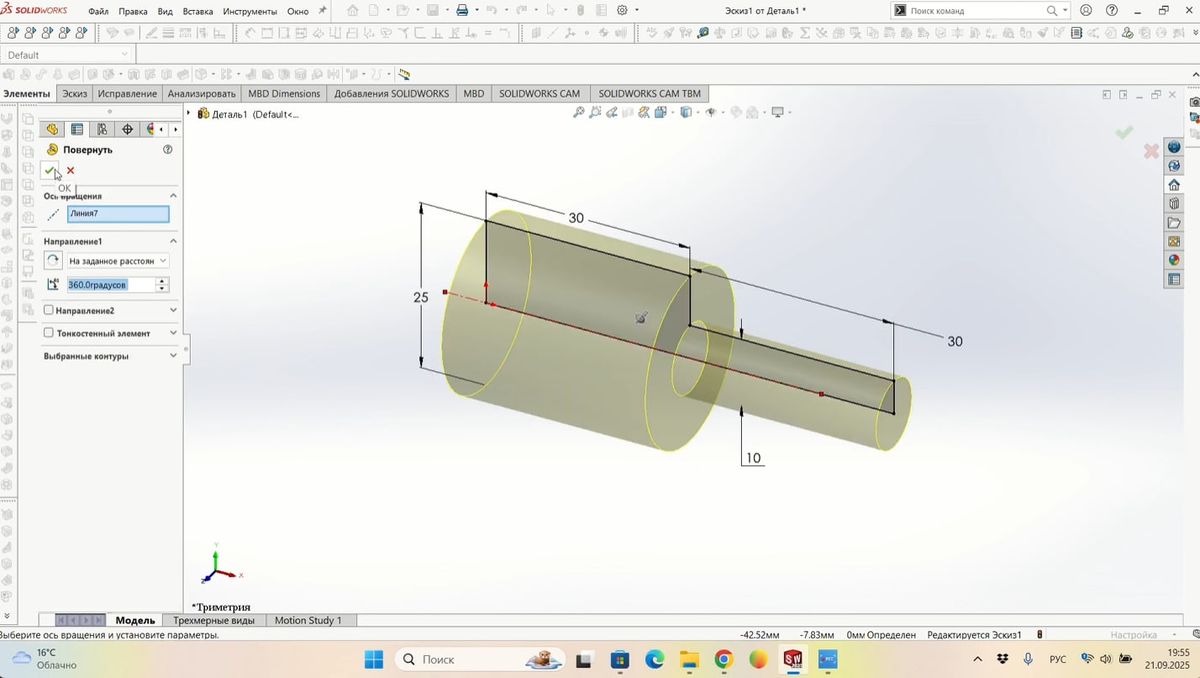Open the weather widget showing 16°C
This screenshot has height=678, width=1200.
pyautogui.click(x=44, y=659)
